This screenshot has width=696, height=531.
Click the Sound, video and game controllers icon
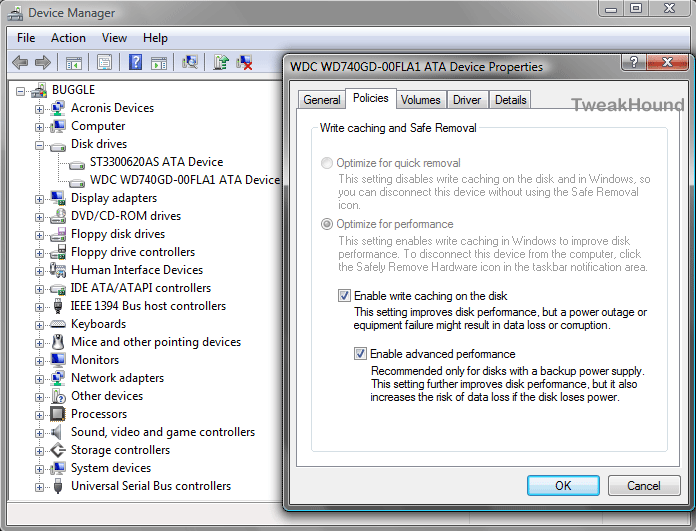click(56, 432)
